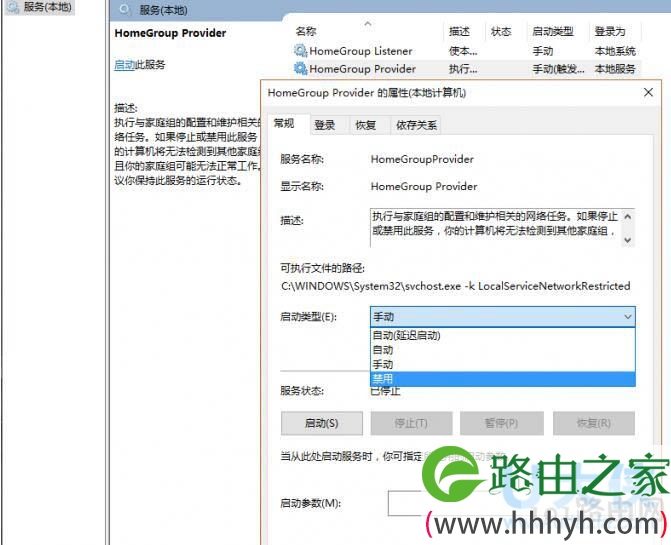The height and width of the screenshot is (545, 671).
Task: Click the 本地系统 logon cell
Action: 615,51
